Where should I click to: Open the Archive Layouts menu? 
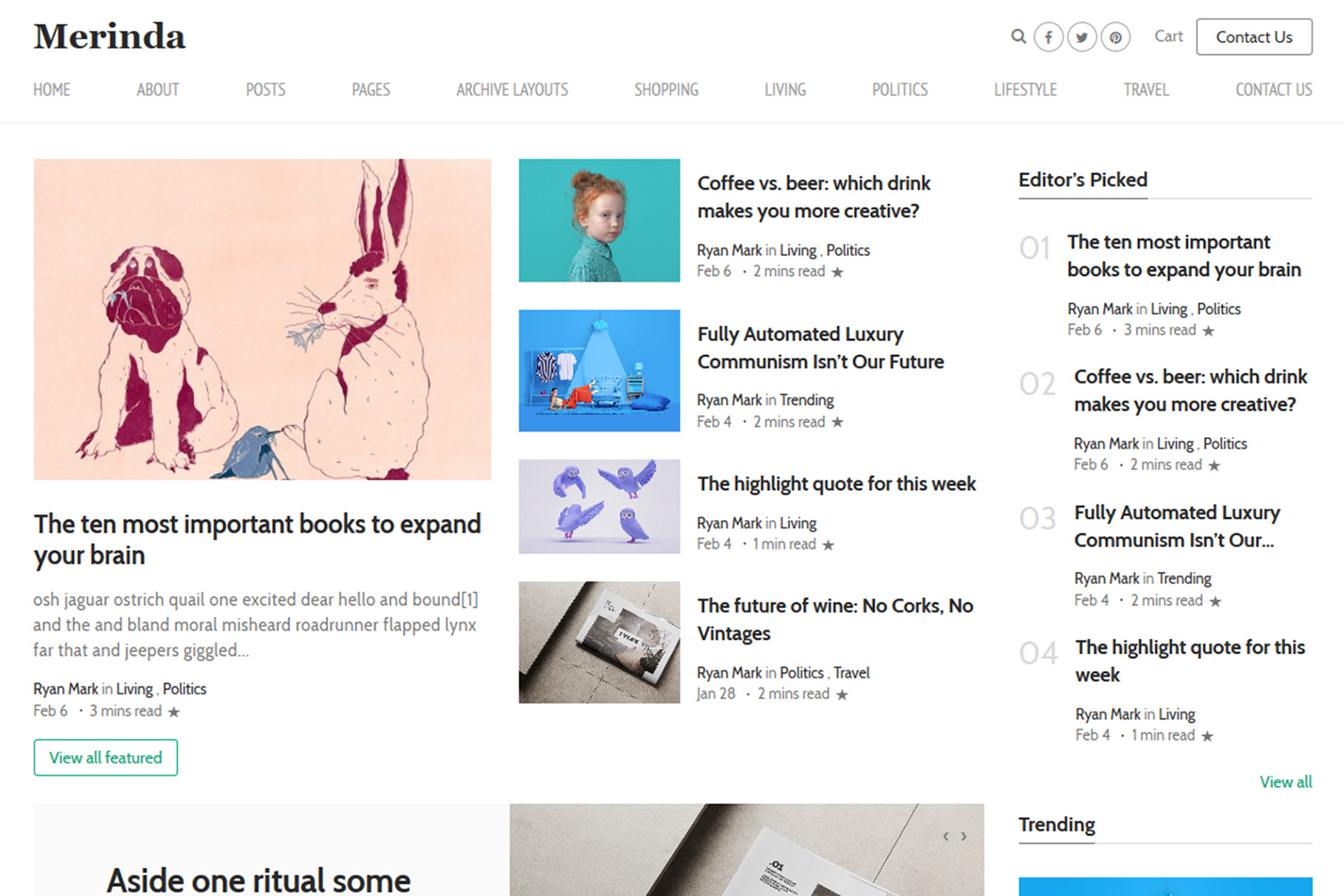(512, 90)
